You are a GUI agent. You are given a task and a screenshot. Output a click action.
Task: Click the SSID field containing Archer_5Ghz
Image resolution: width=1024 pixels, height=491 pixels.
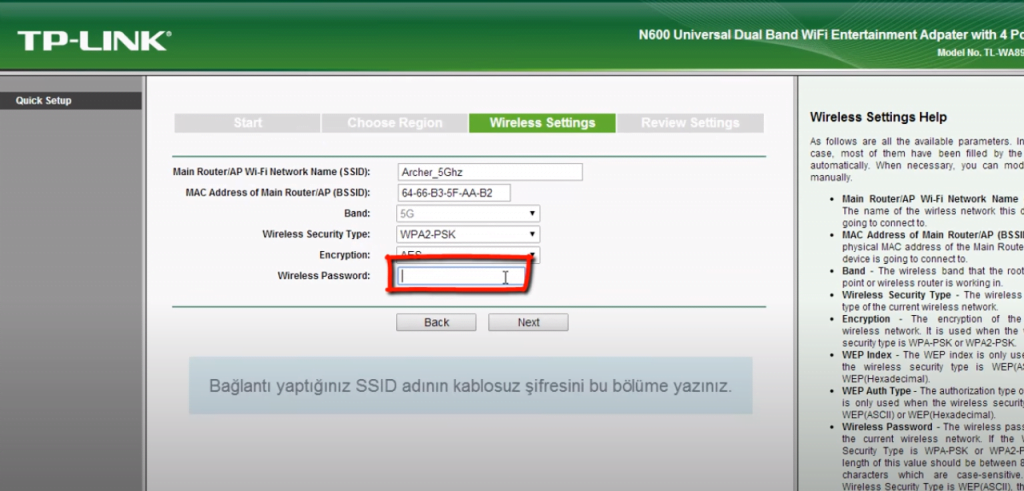pyautogui.click(x=490, y=172)
